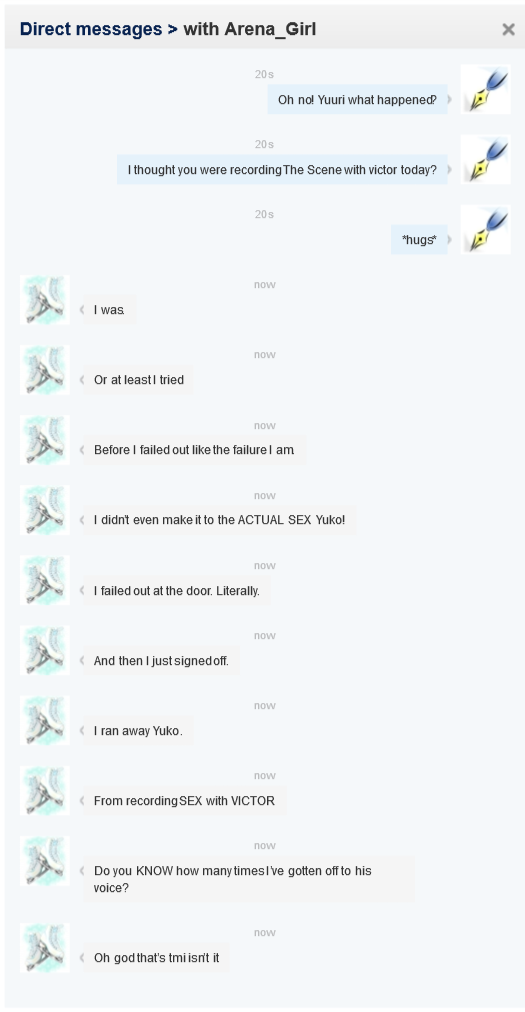The width and height of the screenshot is (525, 1012).
Task: Select the '*hugs*' message bubble
Action: tap(419, 239)
